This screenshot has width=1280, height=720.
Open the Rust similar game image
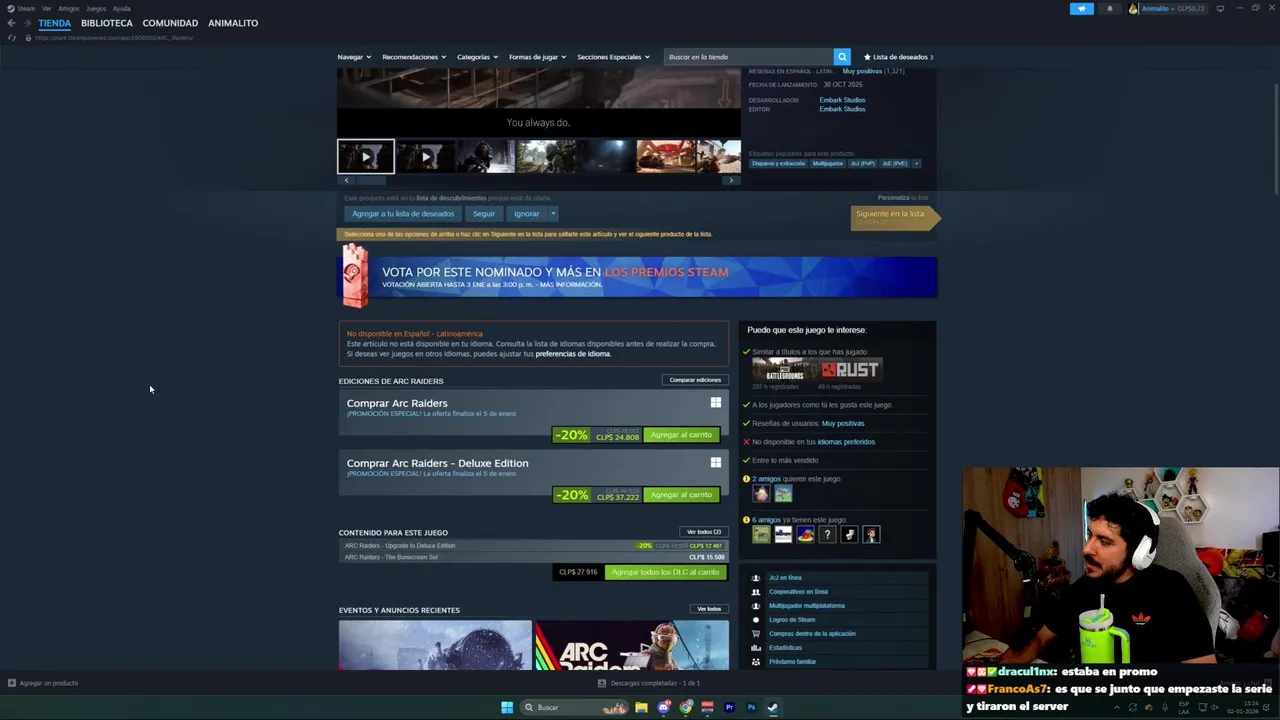[x=850, y=370]
